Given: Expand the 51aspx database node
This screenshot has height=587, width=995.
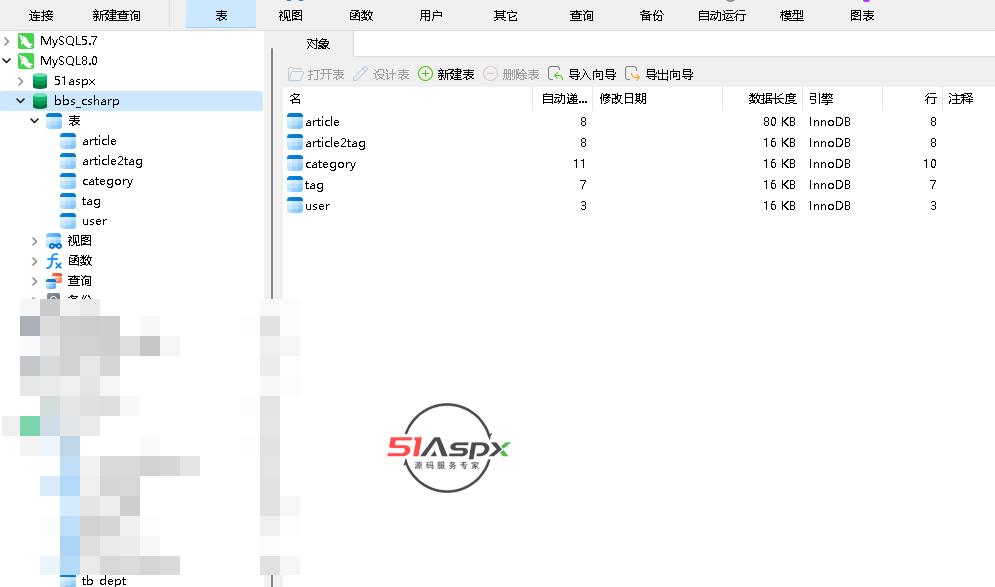Looking at the screenshot, I should click(x=21, y=81).
